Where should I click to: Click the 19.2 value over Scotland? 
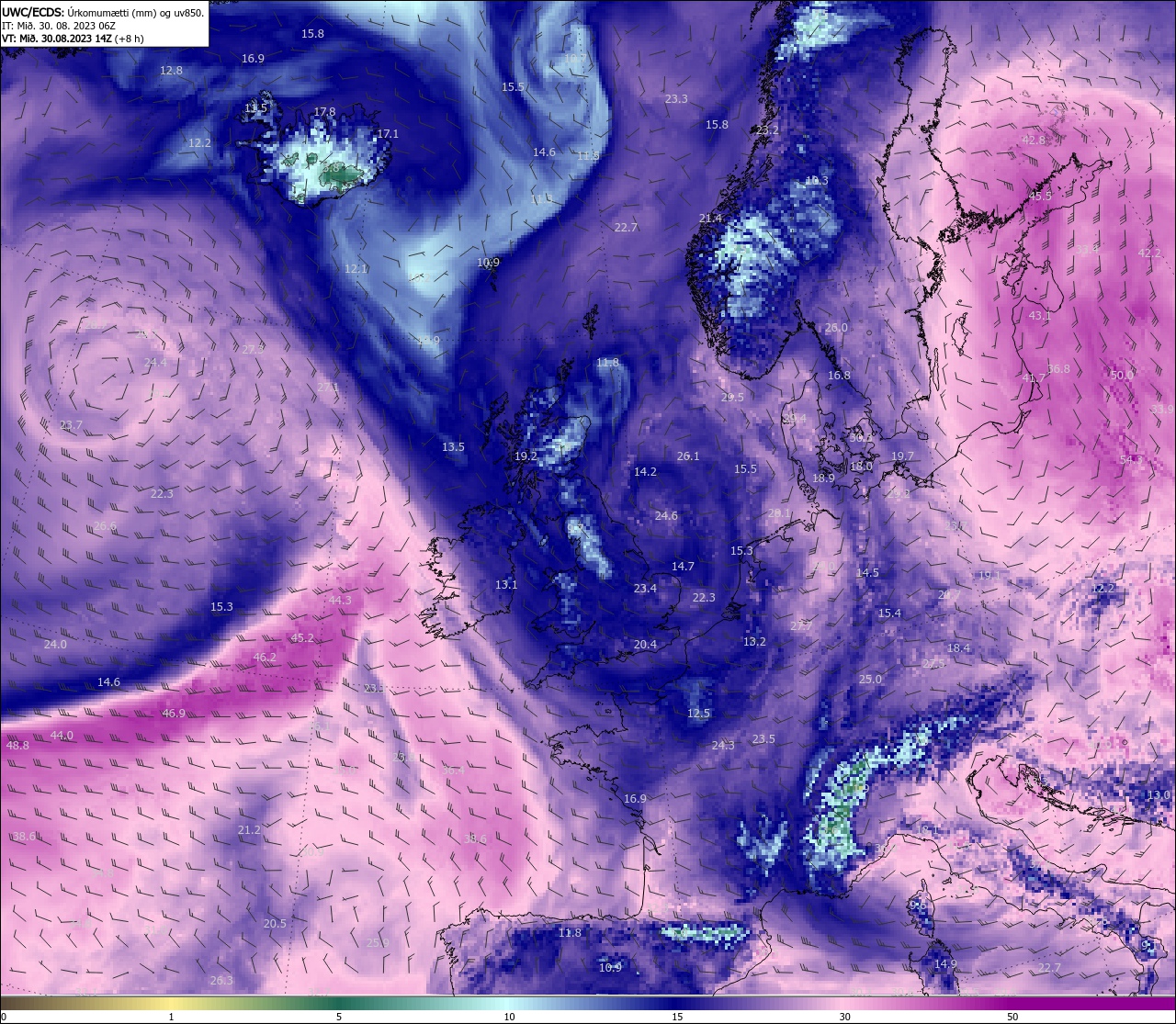(x=526, y=456)
